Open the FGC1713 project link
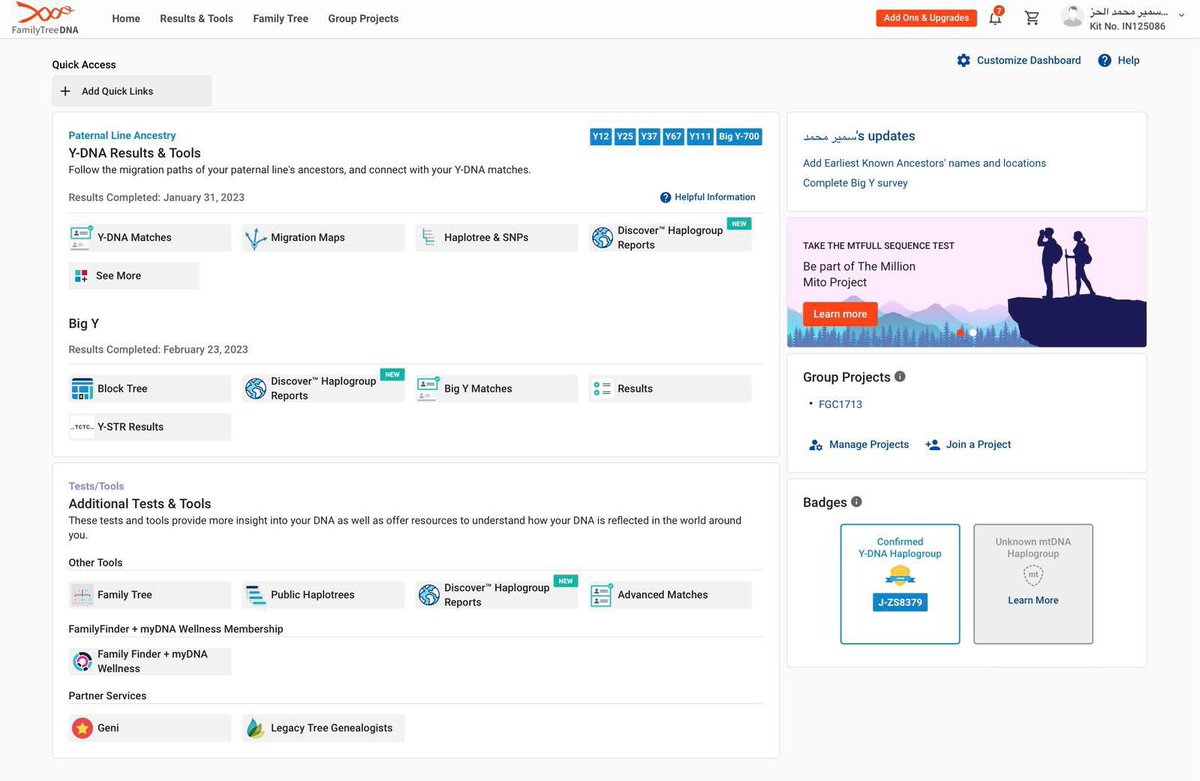Viewport: 1200px width, 781px height. (840, 405)
